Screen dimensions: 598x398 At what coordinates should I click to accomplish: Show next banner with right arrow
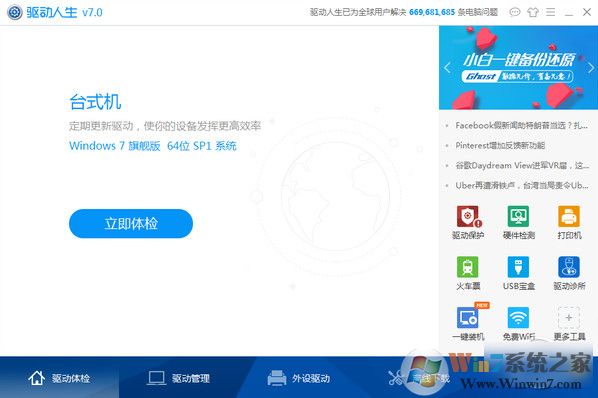[x=591, y=68]
